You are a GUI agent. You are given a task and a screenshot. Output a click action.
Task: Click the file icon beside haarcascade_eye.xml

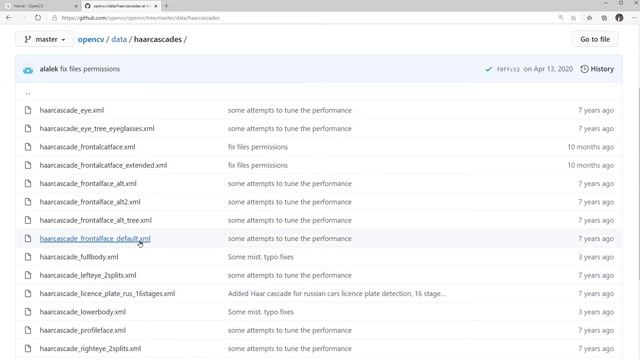click(28, 110)
